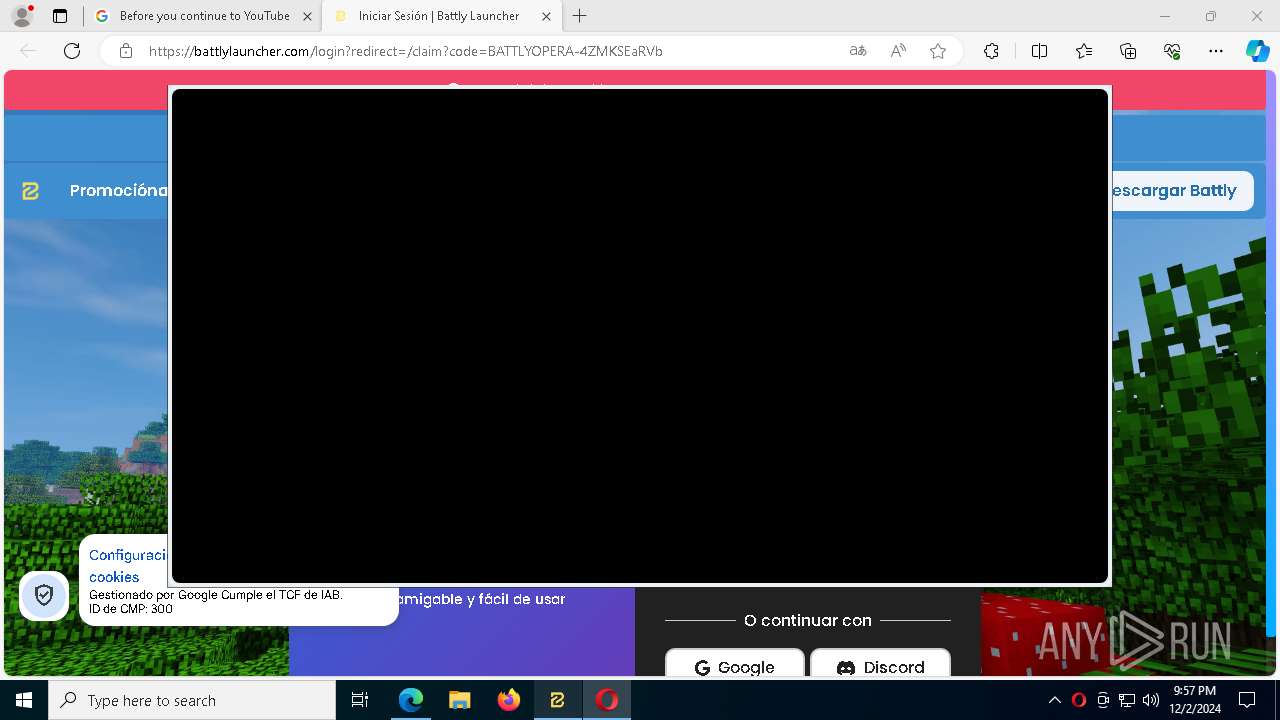Image resolution: width=1280 pixels, height=720 pixels.
Task: Activate the Read aloud icon
Action: [x=898, y=51]
